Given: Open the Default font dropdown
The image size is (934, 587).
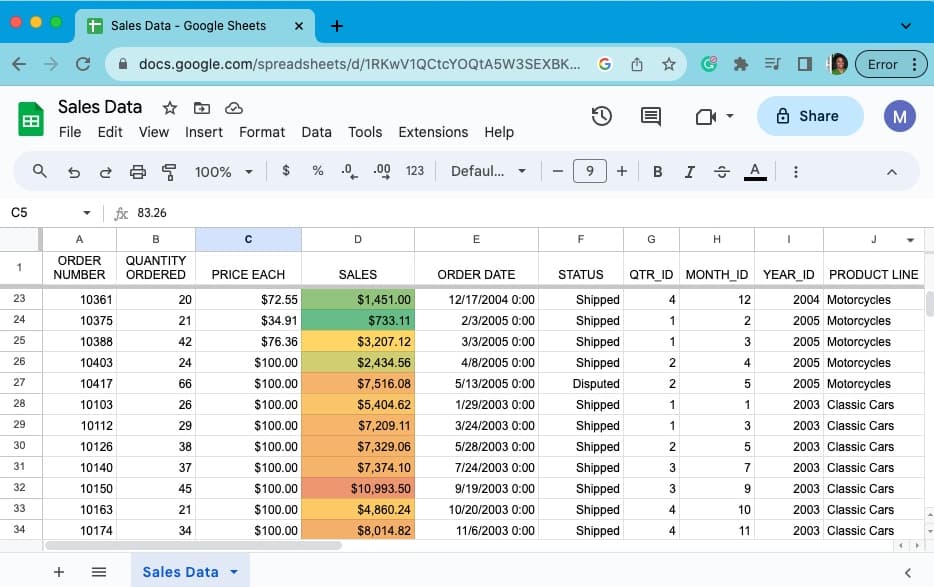Looking at the screenshot, I should (x=488, y=172).
